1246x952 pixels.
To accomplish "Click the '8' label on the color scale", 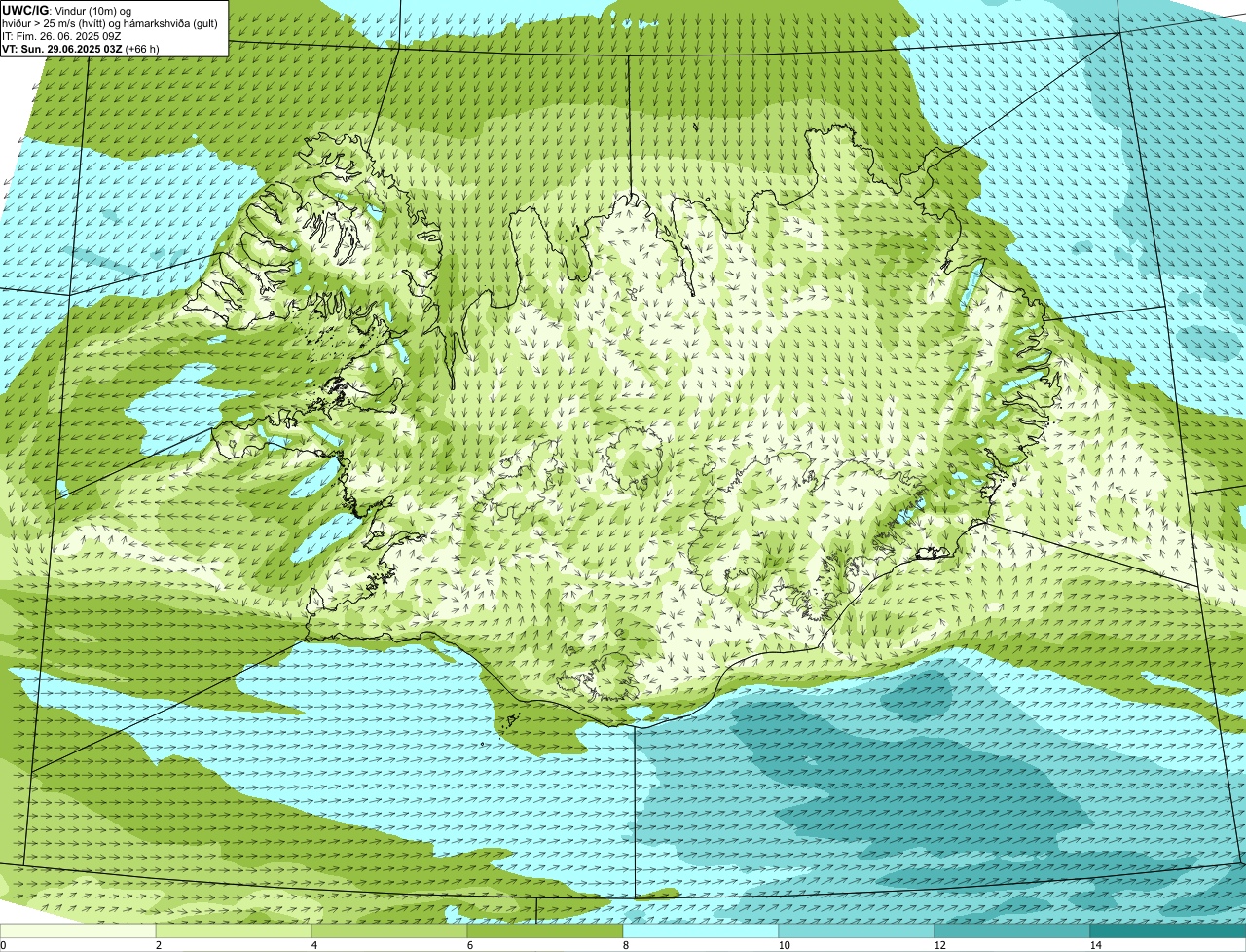I will [625, 945].
